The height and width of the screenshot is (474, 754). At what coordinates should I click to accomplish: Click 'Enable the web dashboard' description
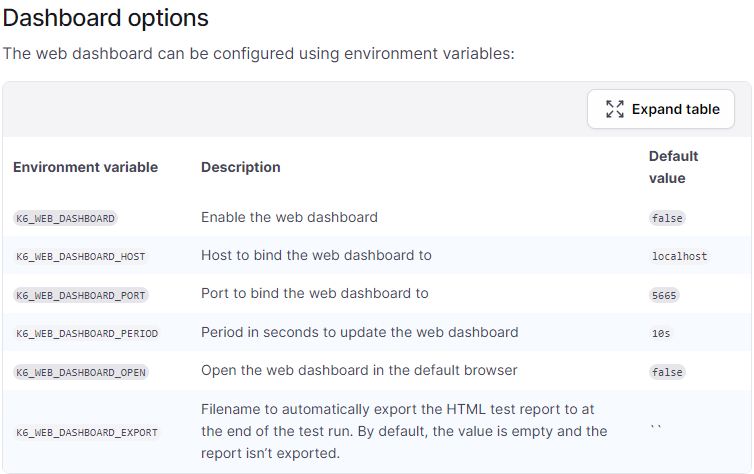tap(289, 217)
